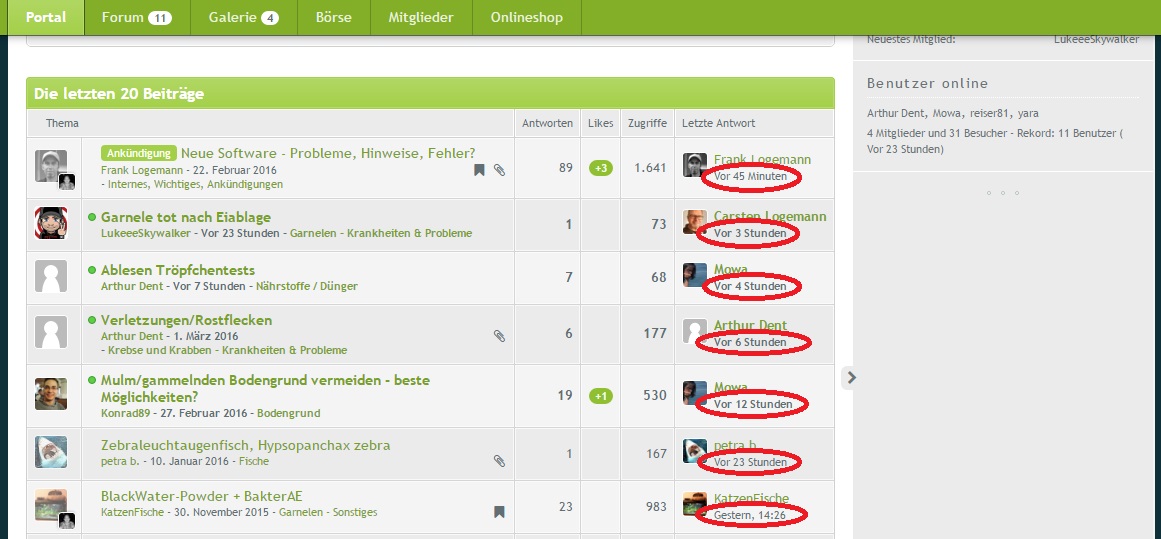Viewport: 1161px width, 539px height.
Task: Click bookmark icon on Neue Software thread
Action: pos(479,170)
